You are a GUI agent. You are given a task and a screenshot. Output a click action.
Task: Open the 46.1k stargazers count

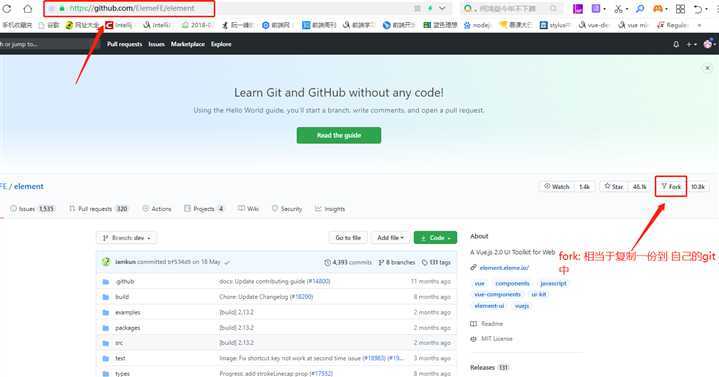(639, 187)
